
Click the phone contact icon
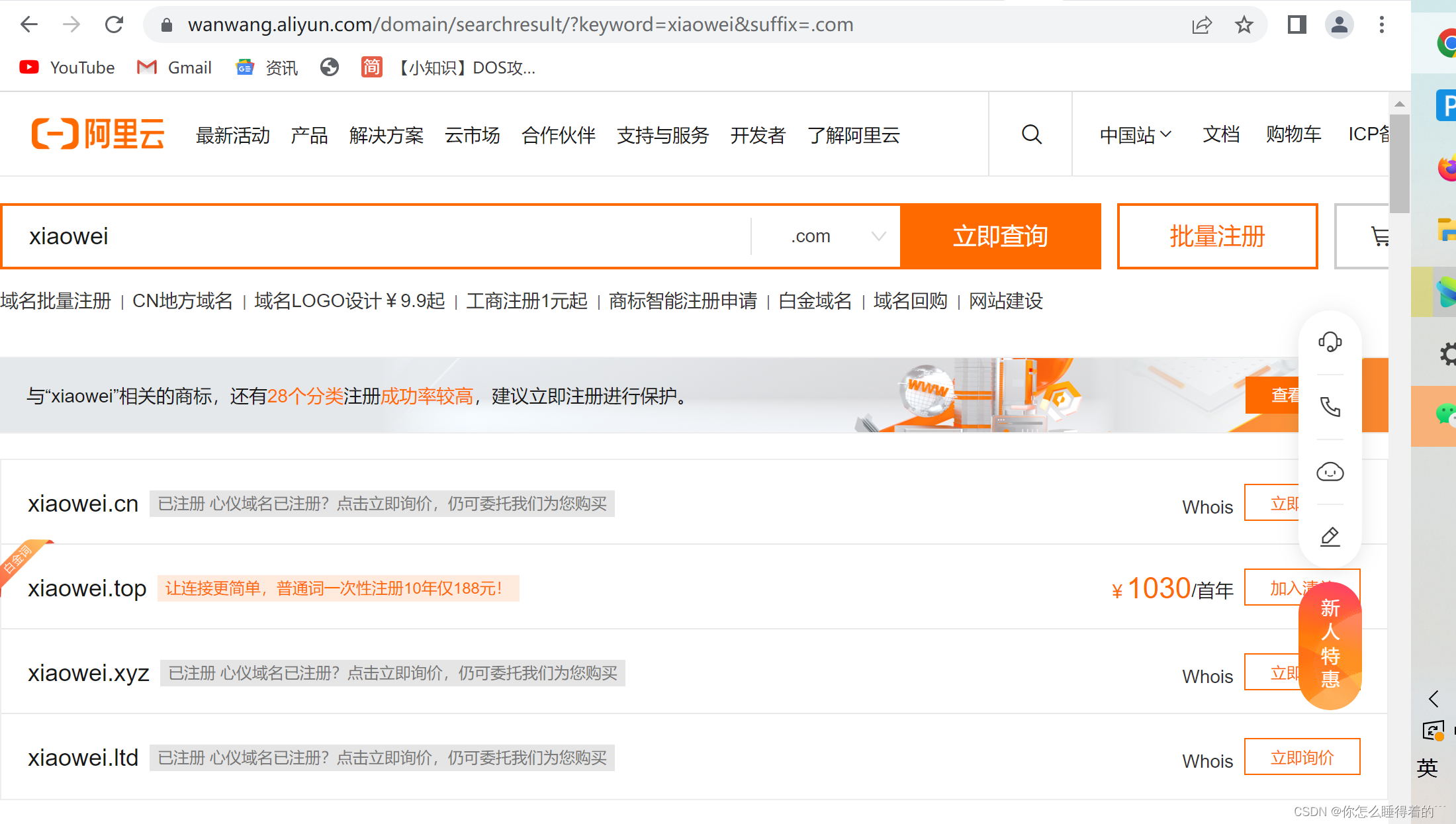click(x=1330, y=406)
